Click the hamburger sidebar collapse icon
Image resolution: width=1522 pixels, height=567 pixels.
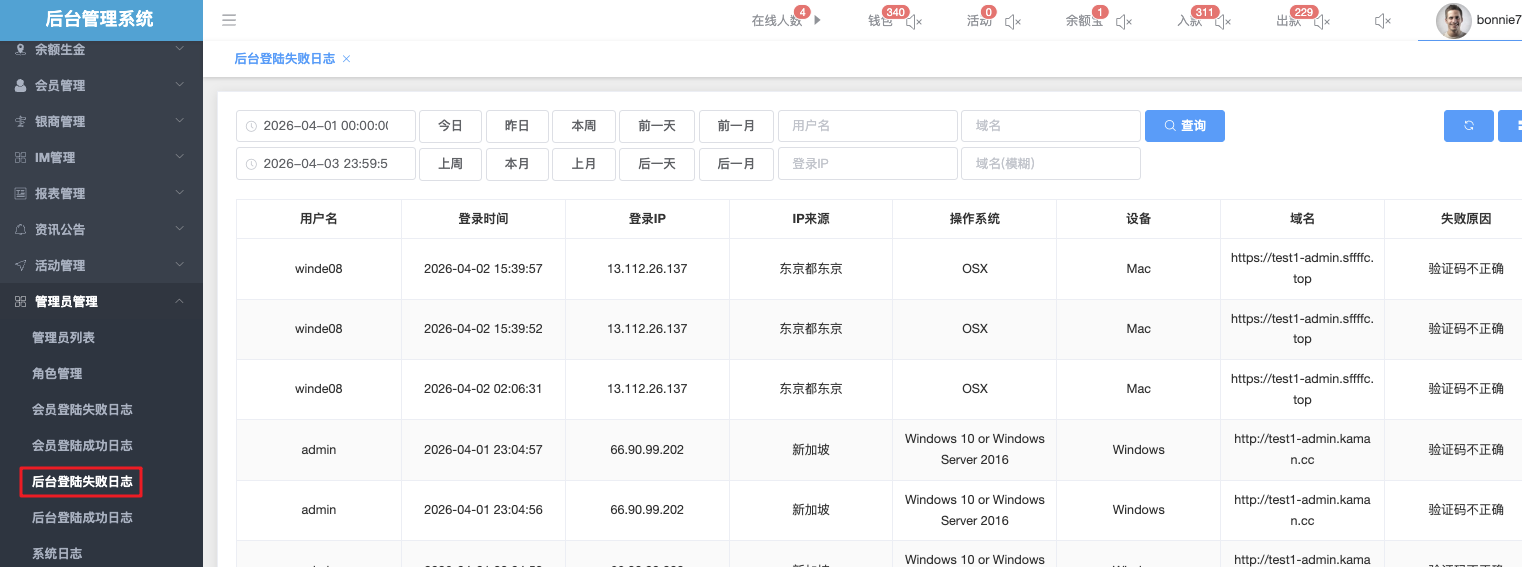[229, 20]
